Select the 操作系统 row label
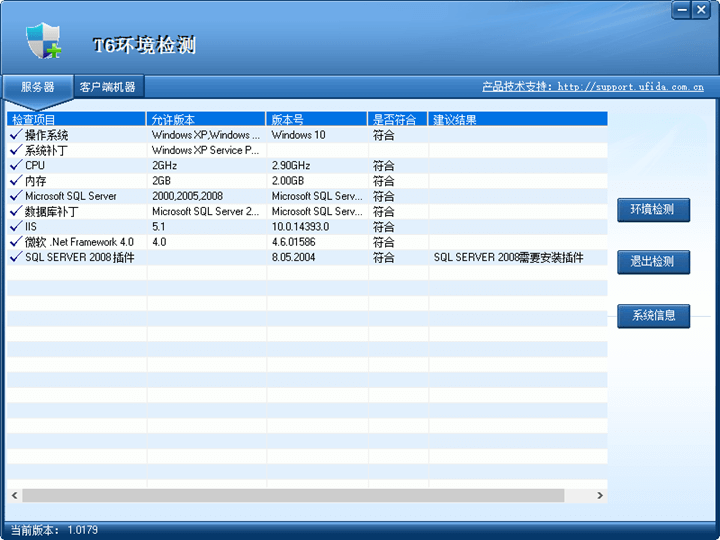720x540 pixels. [46, 135]
